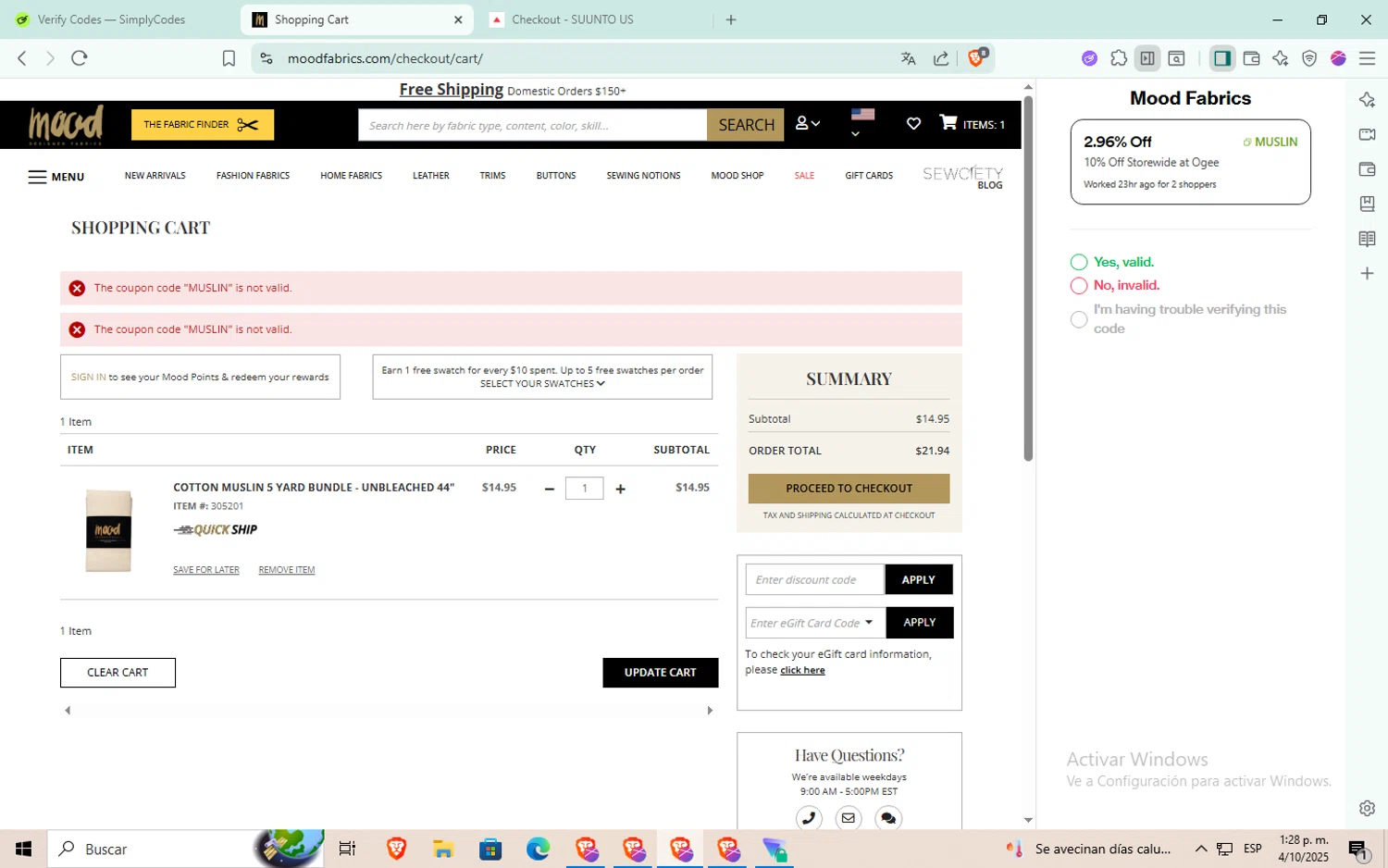
Task: Click the discount code input field
Action: [x=815, y=579]
